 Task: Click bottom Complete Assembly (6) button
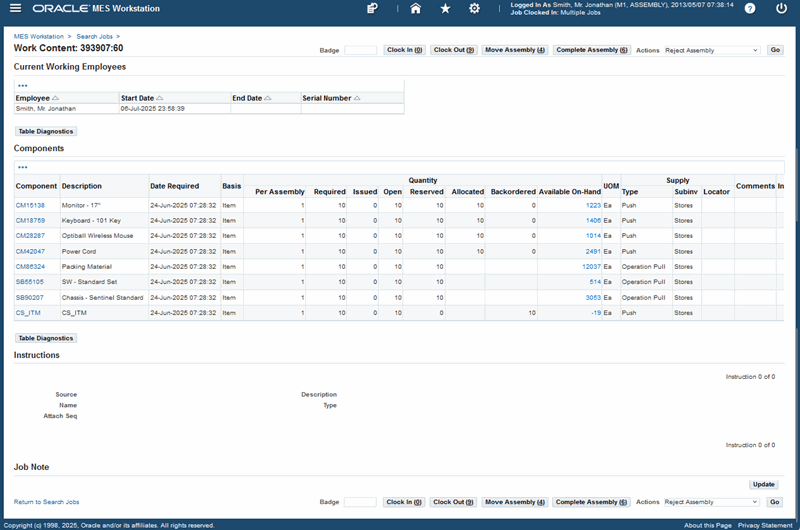tap(591, 502)
